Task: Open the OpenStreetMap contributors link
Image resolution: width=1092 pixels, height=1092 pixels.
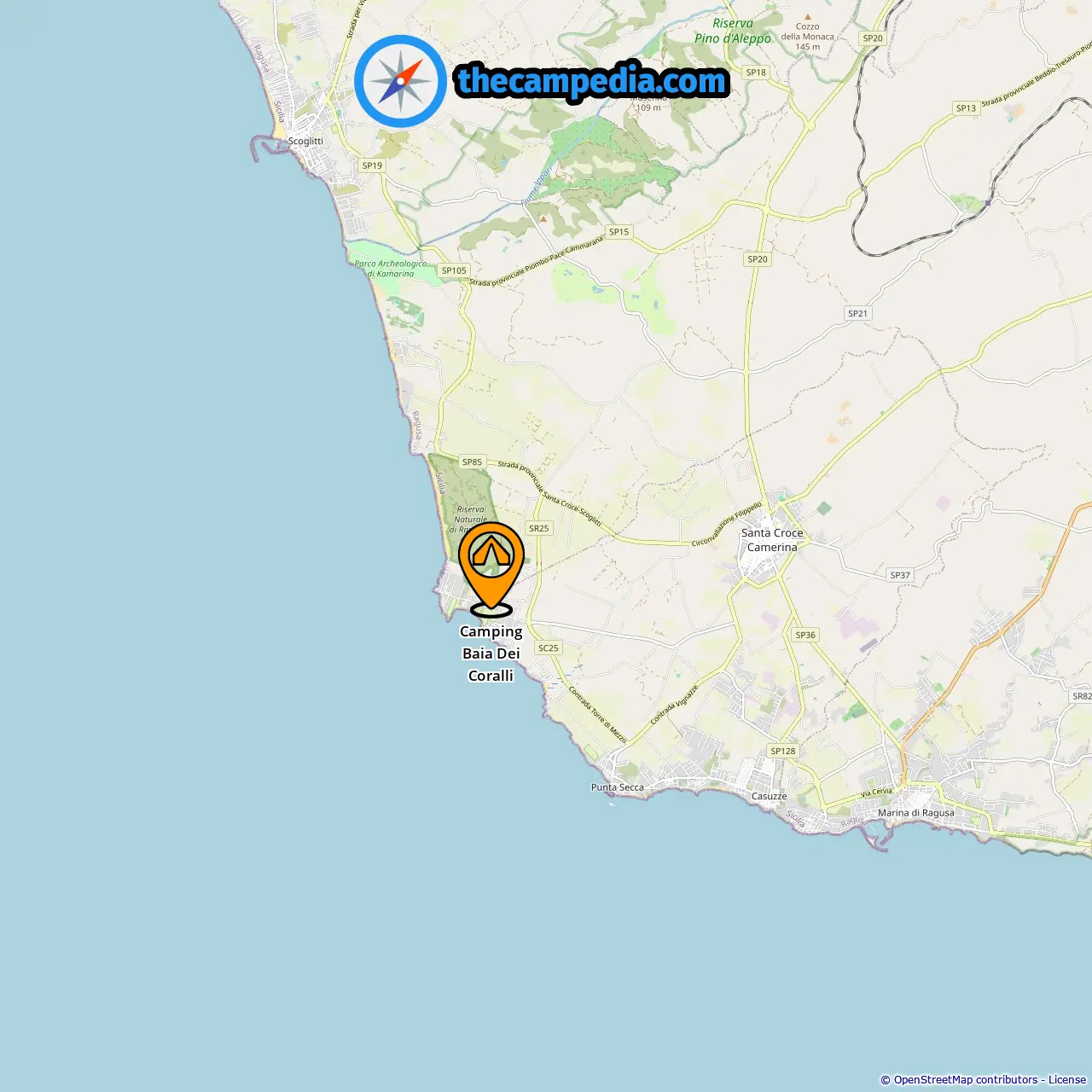Action: (x=965, y=1080)
